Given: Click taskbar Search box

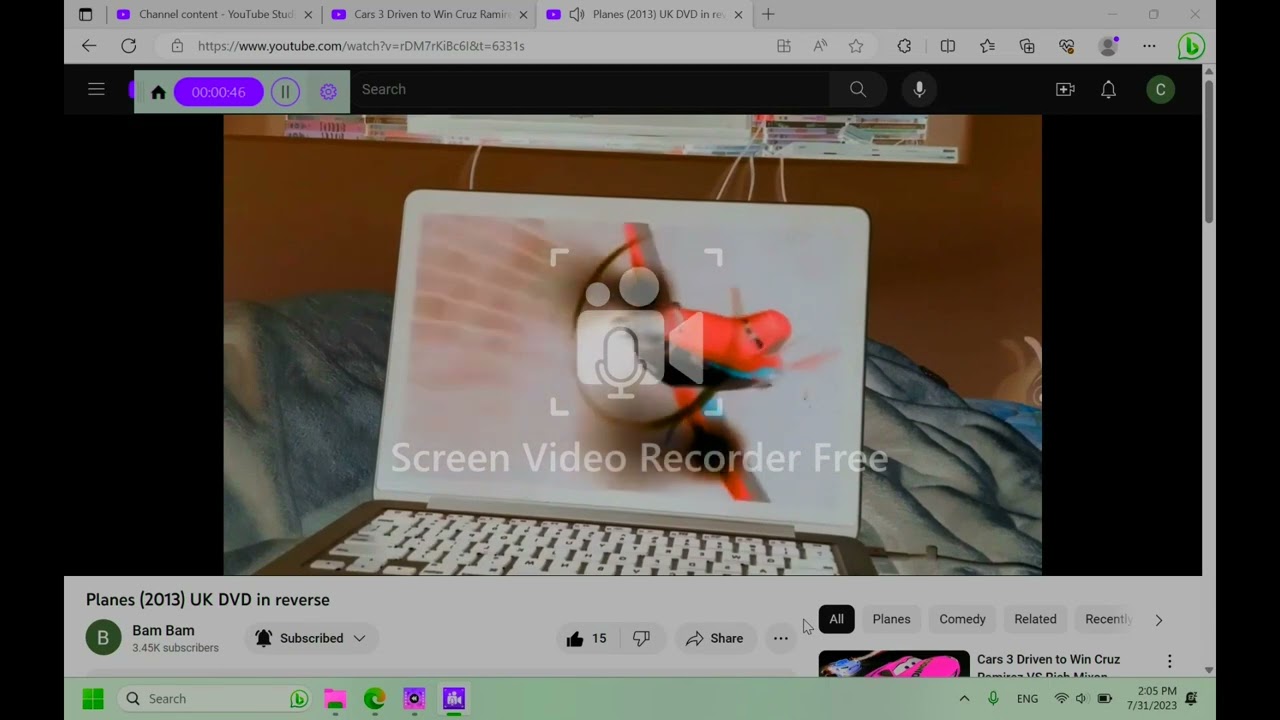Looking at the screenshot, I should 215,699.
